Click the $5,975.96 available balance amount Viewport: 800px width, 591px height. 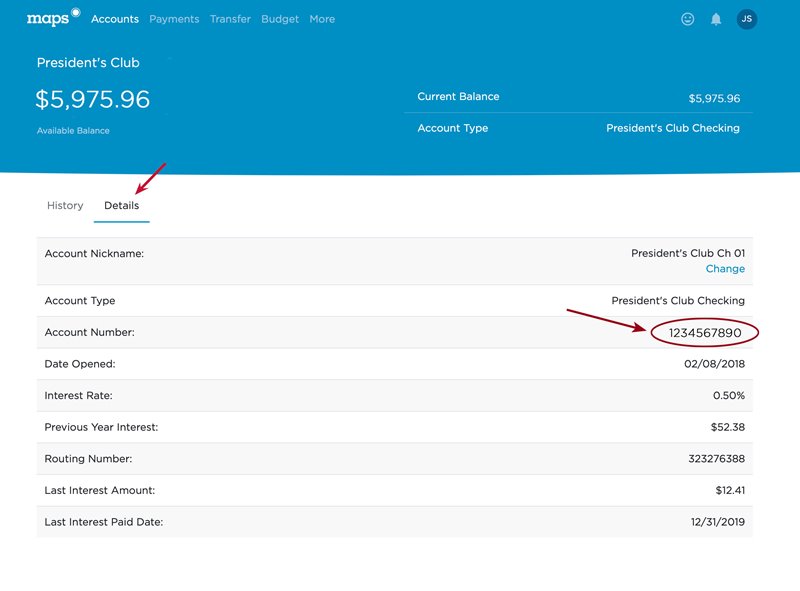pos(93,99)
